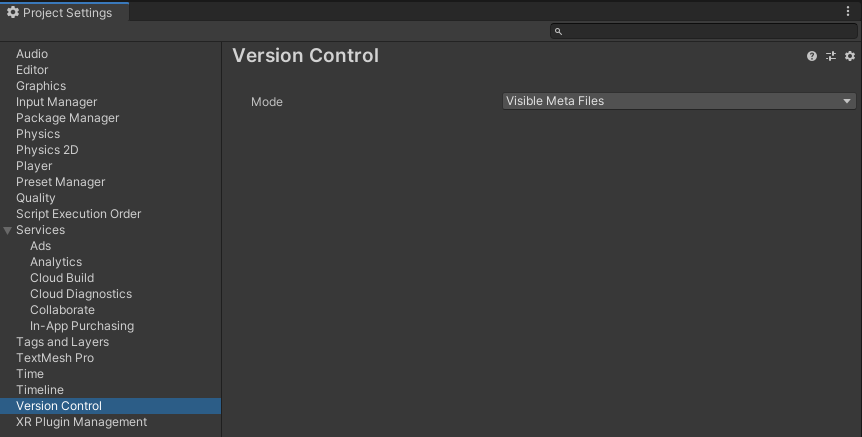862x437 pixels.
Task: Click the window's three-dot options menu
Action: [x=848, y=12]
